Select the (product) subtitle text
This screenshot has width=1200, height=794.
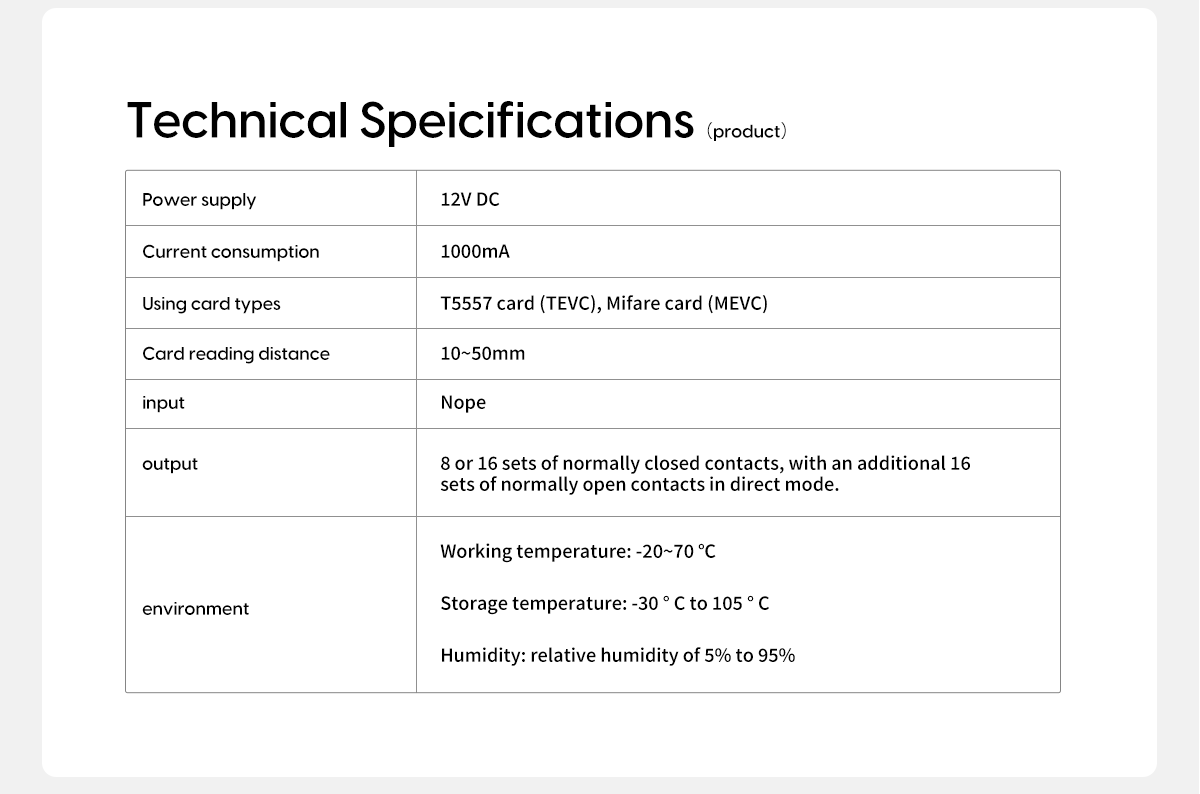pos(747,131)
